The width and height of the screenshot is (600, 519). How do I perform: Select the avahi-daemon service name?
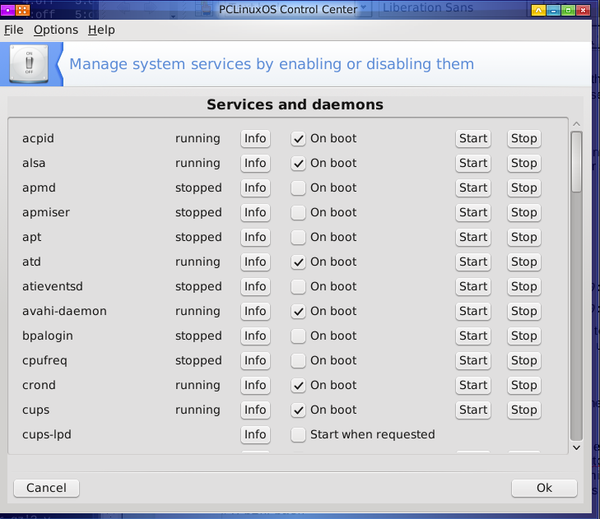[64, 311]
